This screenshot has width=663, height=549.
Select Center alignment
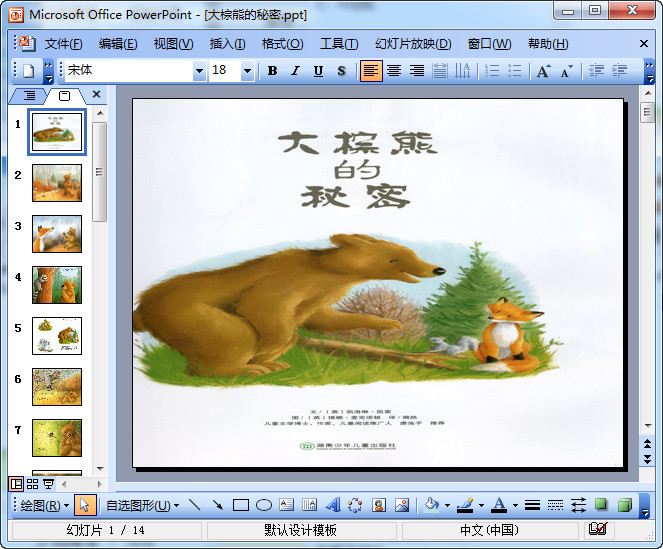[394, 71]
